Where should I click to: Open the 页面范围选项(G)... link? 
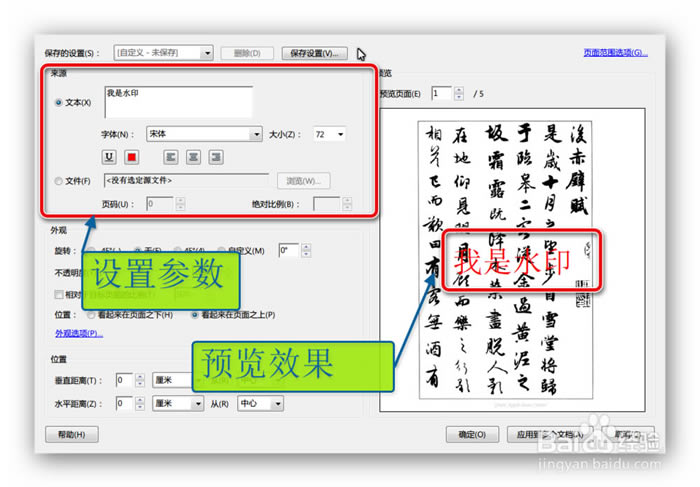616,53
